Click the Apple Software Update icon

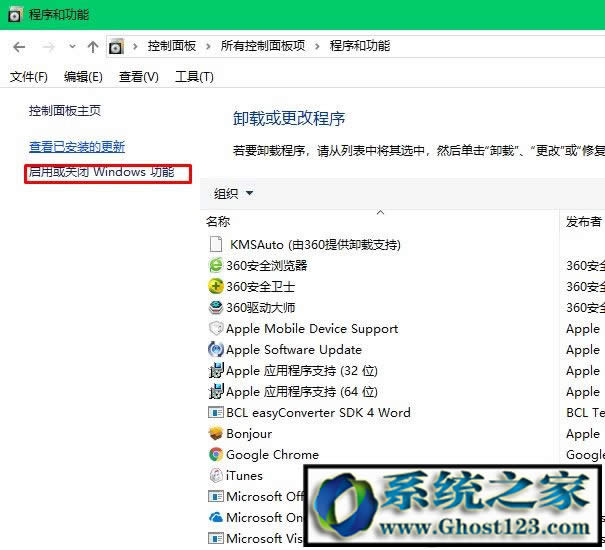tap(215, 349)
